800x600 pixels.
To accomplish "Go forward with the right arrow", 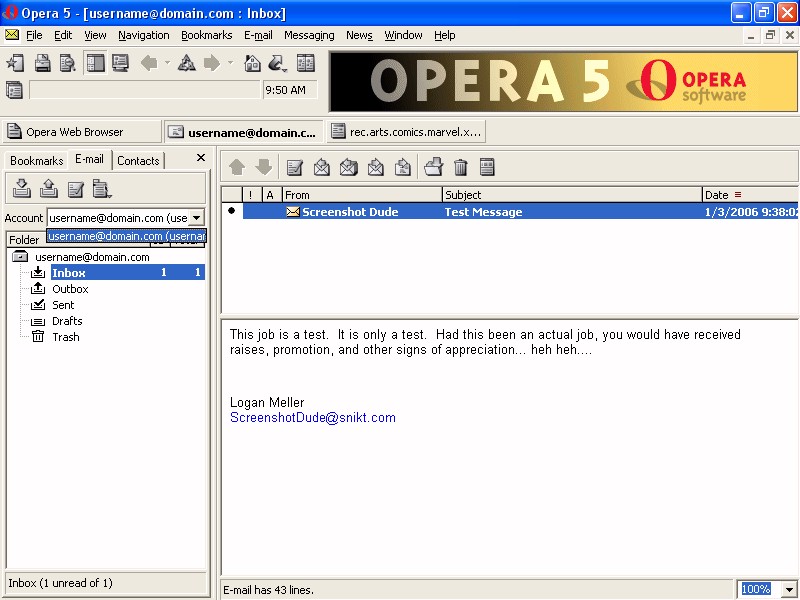I will pos(212,63).
